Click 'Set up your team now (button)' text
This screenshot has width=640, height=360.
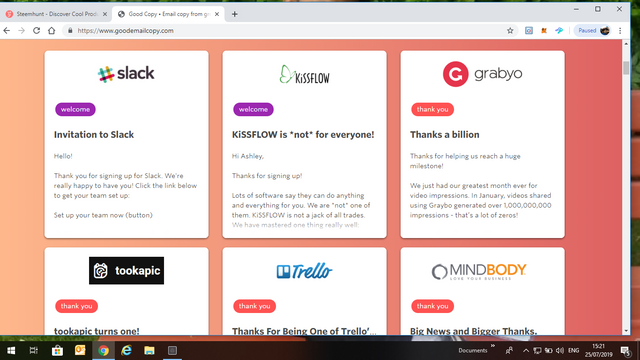103,215
